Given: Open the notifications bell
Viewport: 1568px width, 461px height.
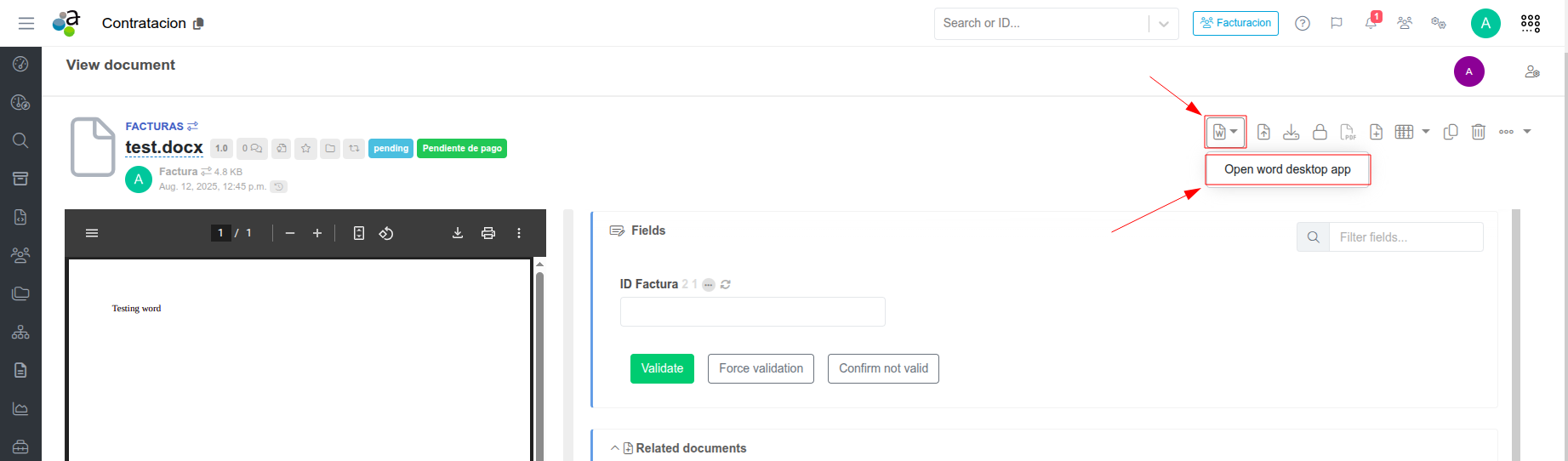Looking at the screenshot, I should [1371, 23].
